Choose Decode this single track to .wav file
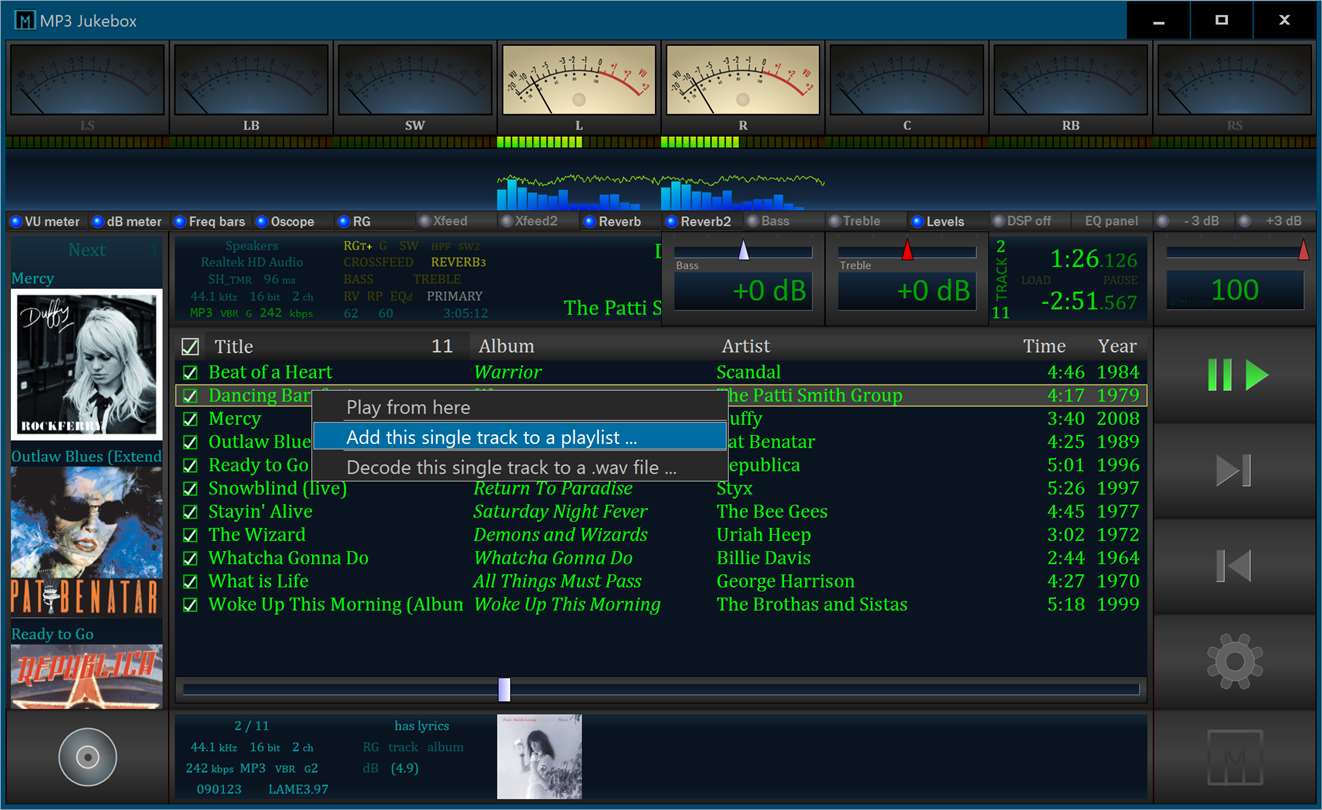This screenshot has width=1322, height=810. [519, 467]
